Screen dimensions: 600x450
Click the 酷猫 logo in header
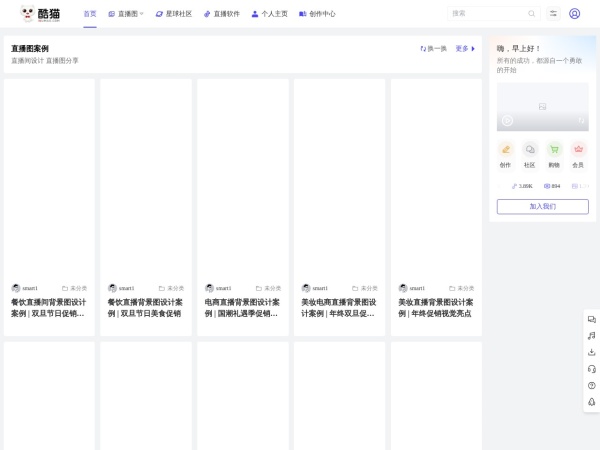pos(40,14)
